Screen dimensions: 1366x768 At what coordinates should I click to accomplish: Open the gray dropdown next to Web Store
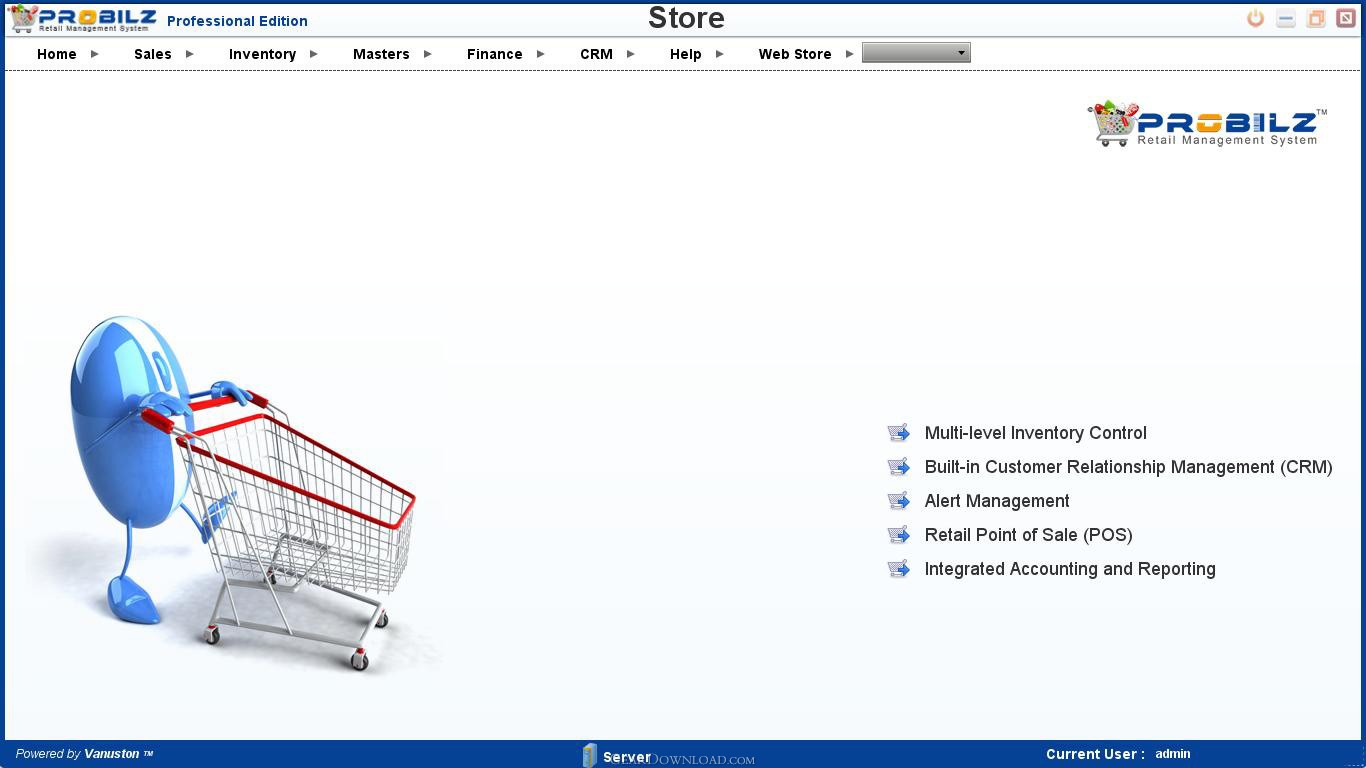click(x=916, y=53)
